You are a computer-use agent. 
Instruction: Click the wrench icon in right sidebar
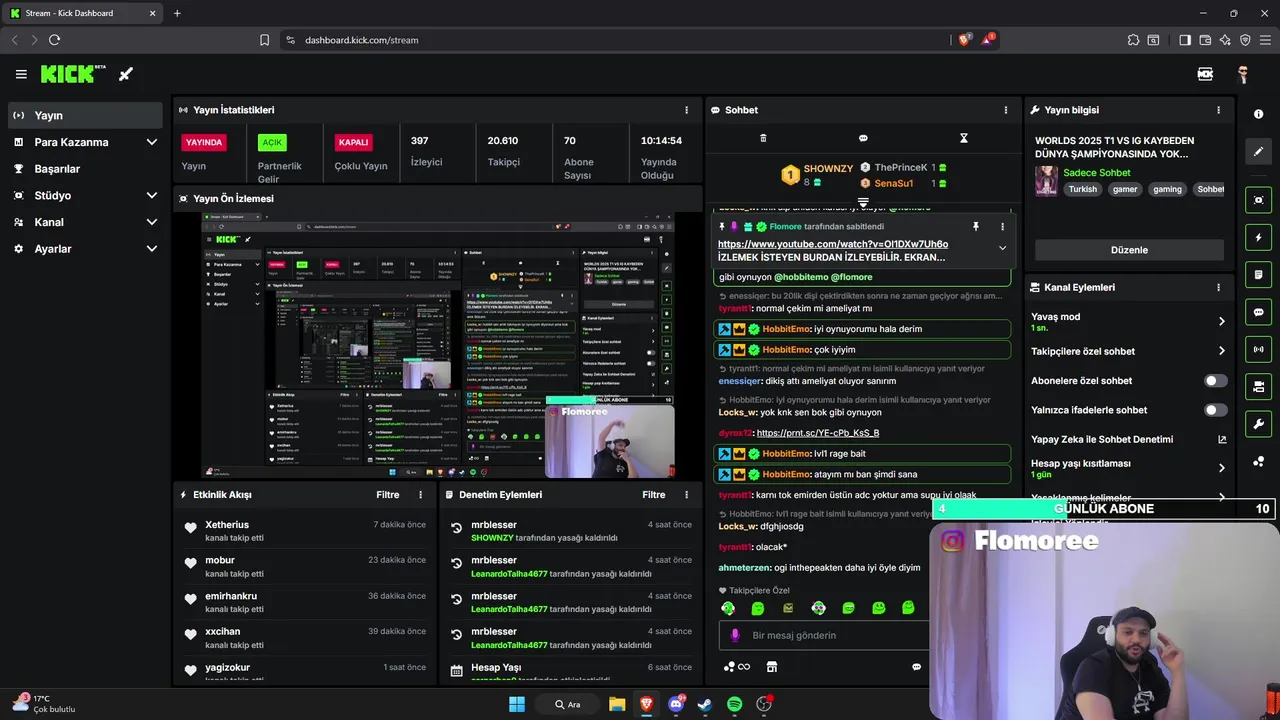click(x=1258, y=424)
